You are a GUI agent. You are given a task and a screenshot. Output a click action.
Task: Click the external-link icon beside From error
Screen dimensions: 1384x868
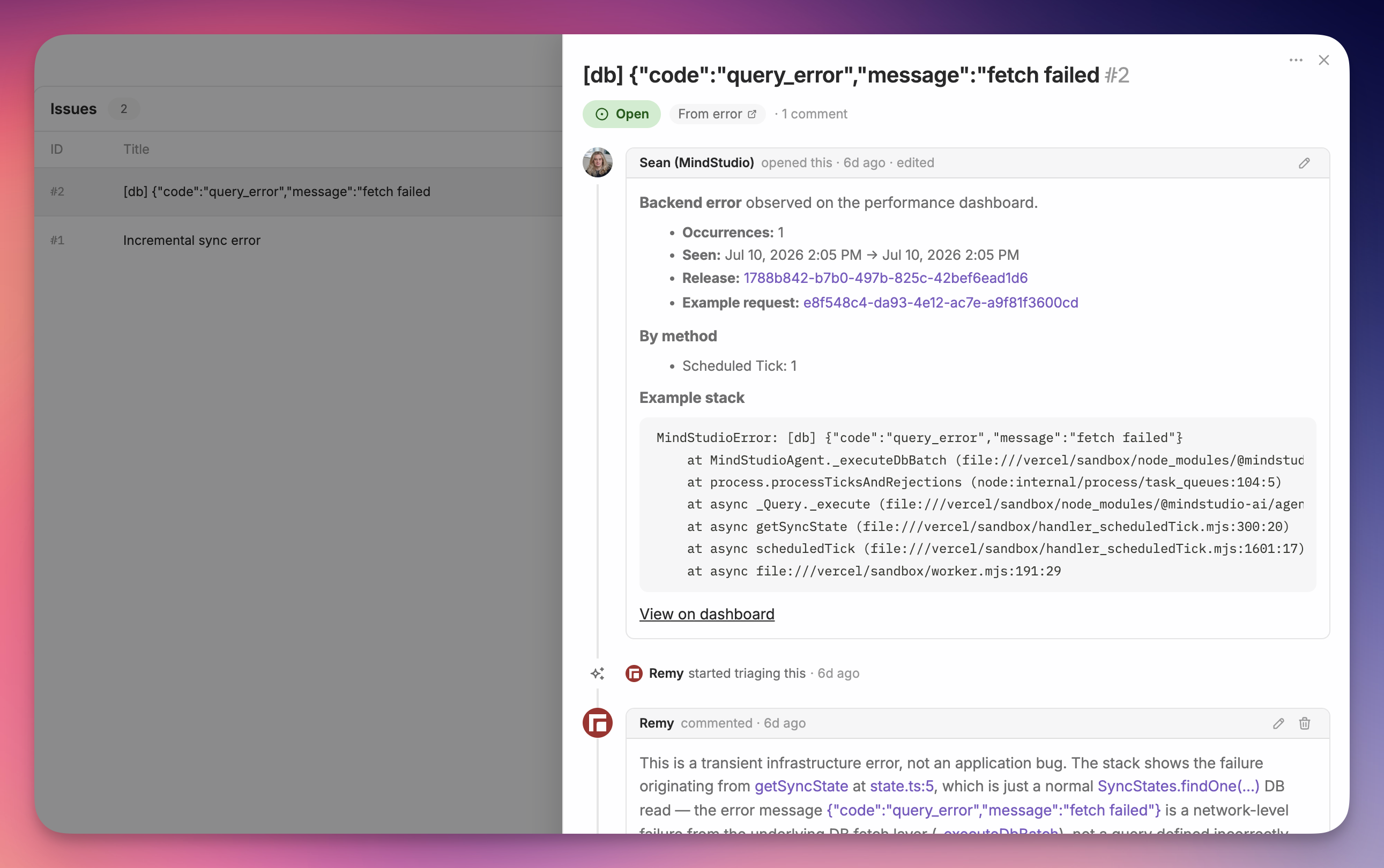click(751, 114)
